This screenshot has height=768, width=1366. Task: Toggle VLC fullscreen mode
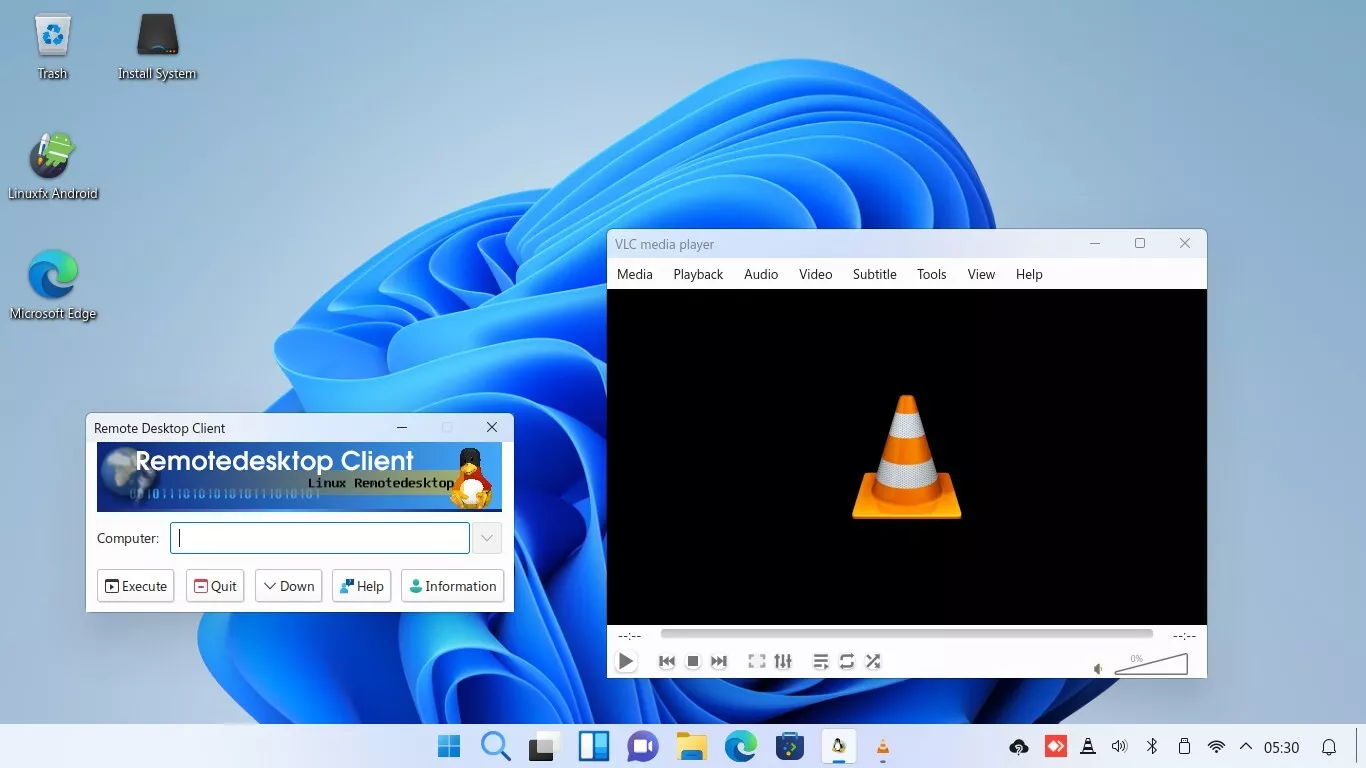[757, 661]
